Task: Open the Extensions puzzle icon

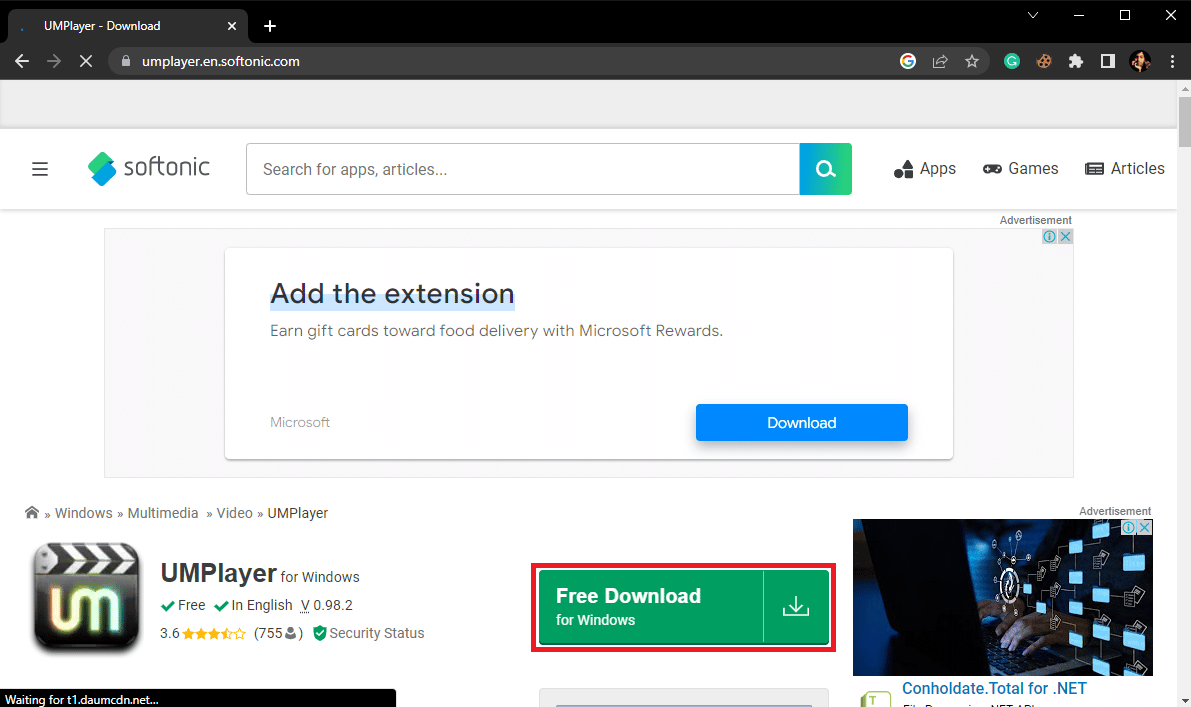Action: [1076, 61]
